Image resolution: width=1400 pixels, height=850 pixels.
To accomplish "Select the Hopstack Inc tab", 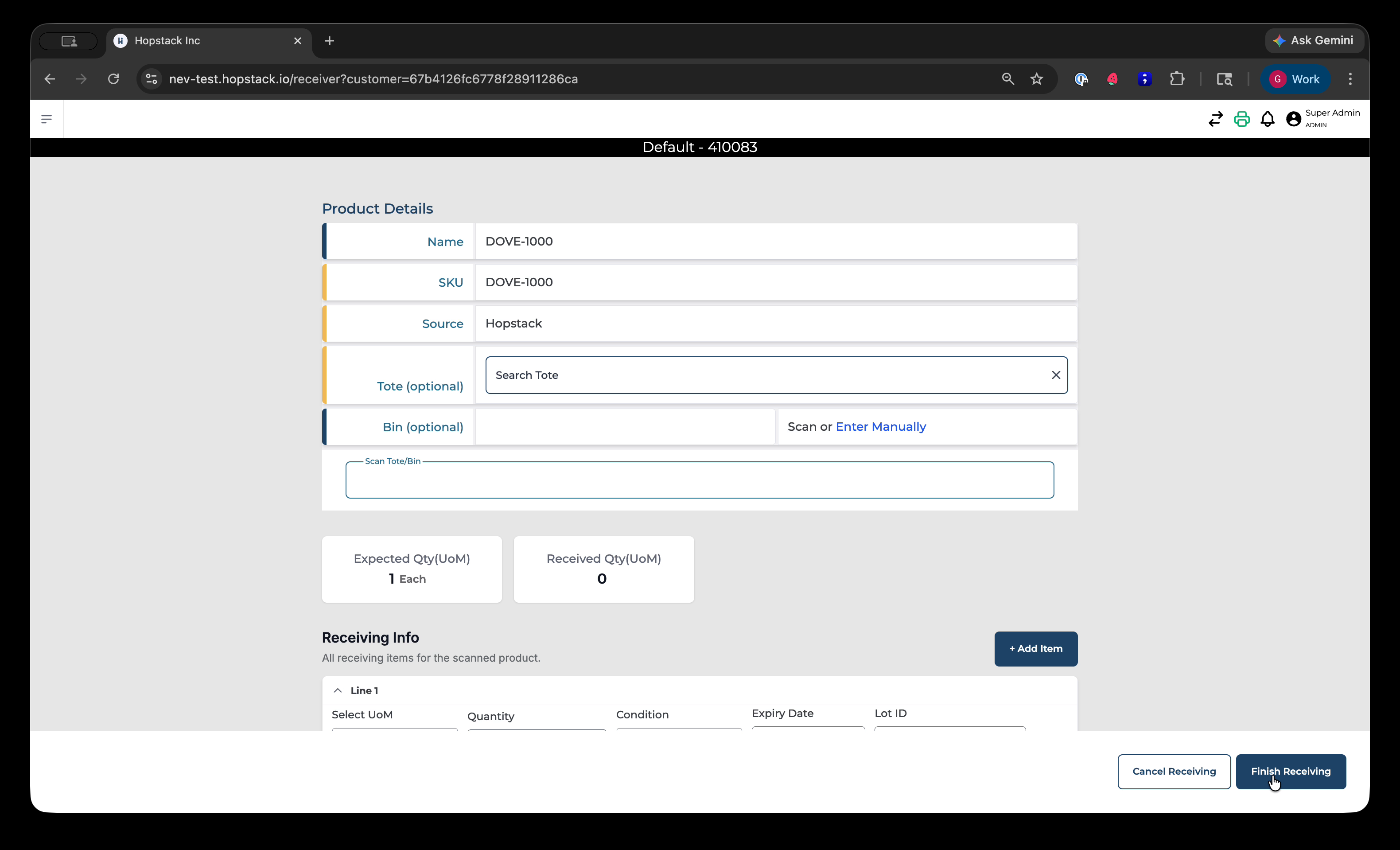I will pyautogui.click(x=209, y=41).
